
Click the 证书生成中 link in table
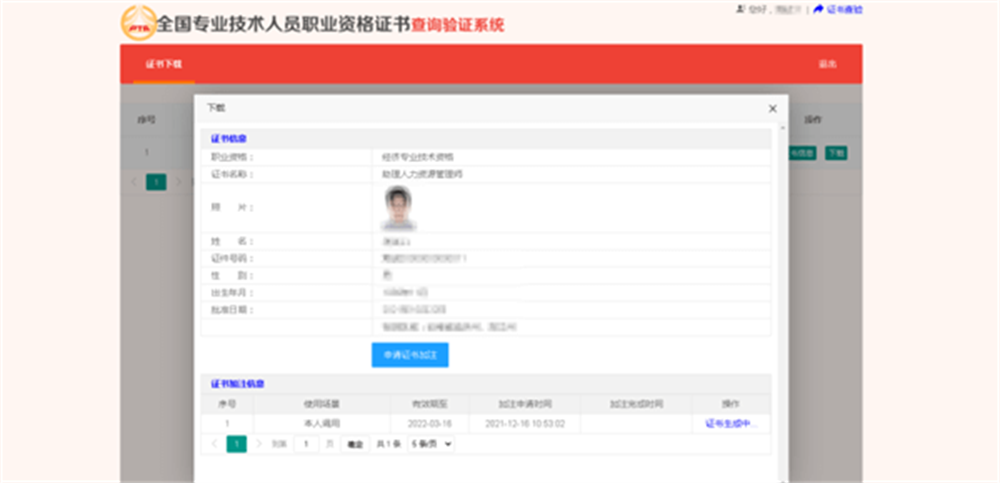(732, 424)
